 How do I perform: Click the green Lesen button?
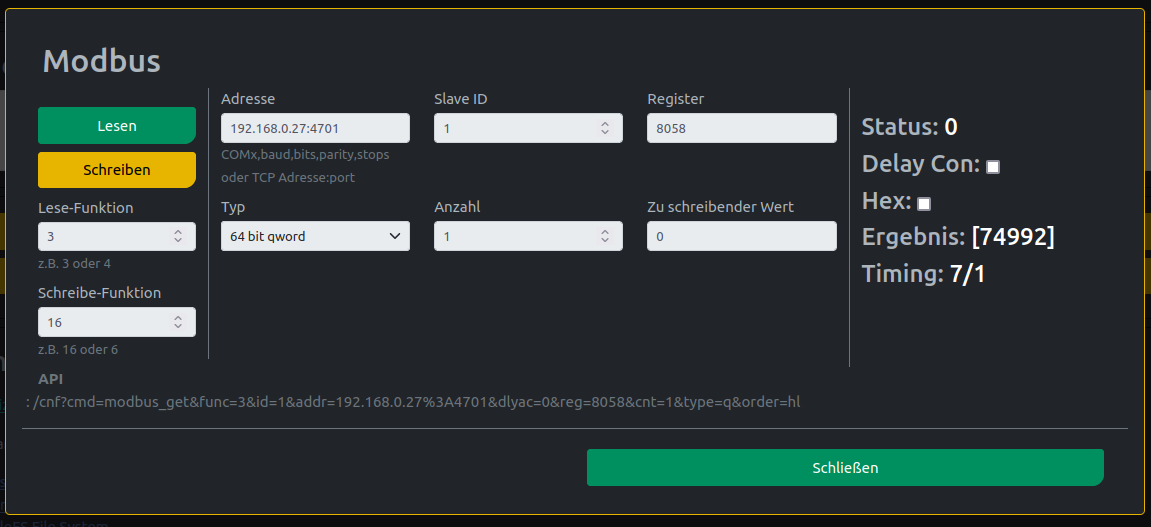[x=117, y=126]
